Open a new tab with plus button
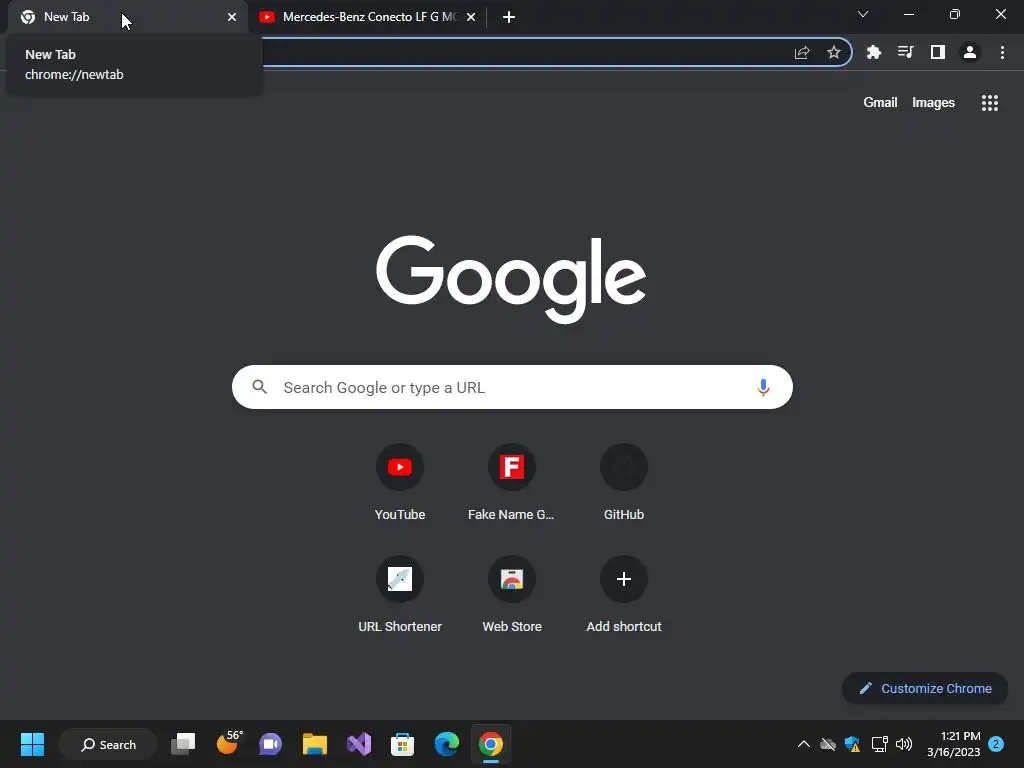 click(509, 17)
